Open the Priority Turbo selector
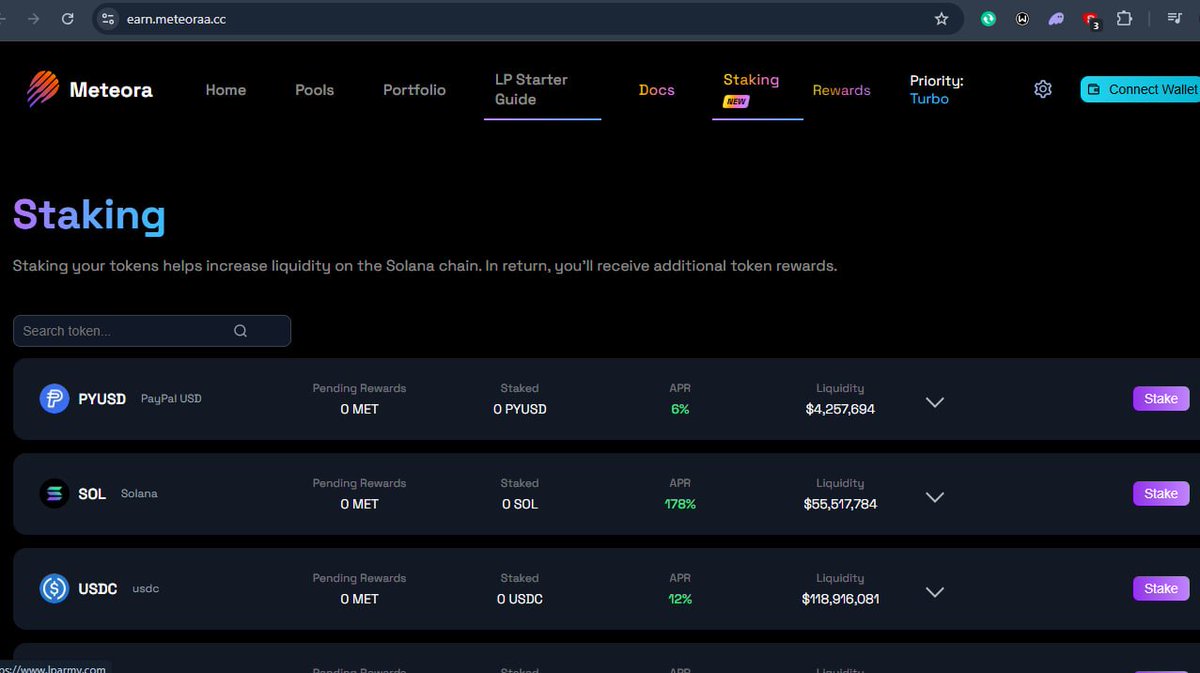 point(936,89)
